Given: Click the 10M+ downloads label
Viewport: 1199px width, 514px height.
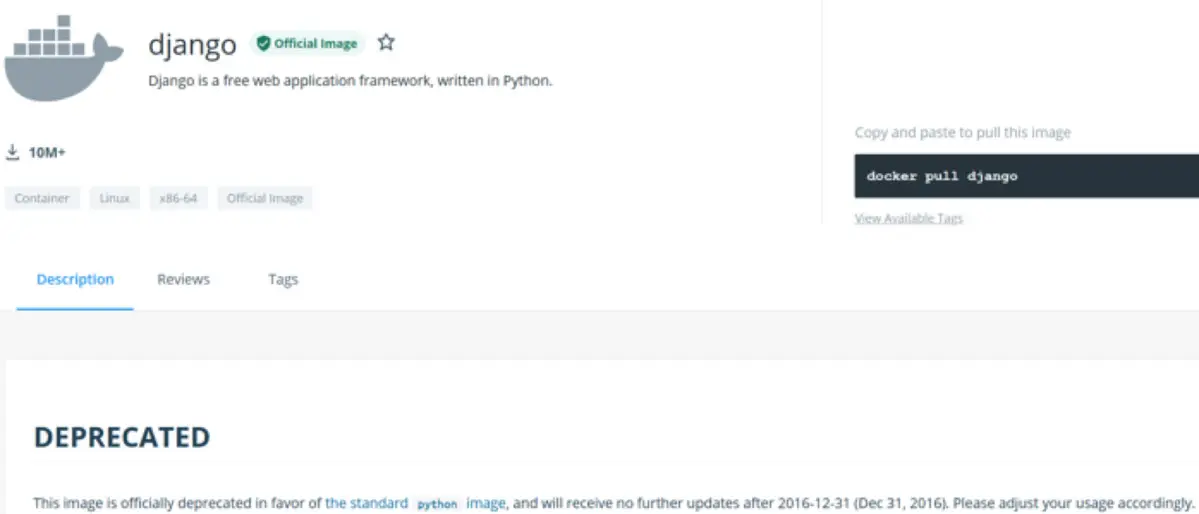Looking at the screenshot, I should point(47,152).
